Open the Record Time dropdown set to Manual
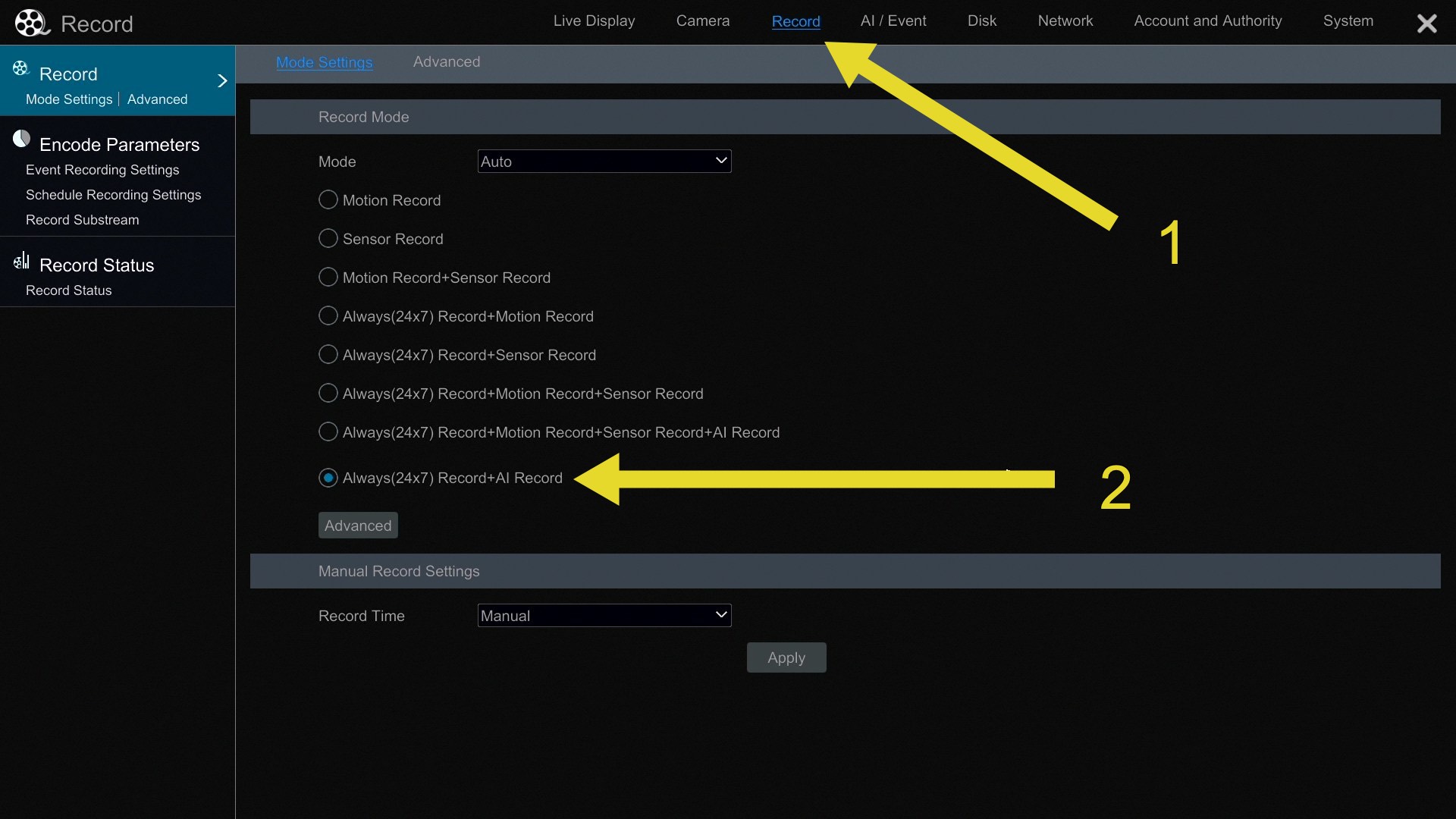Image resolution: width=1456 pixels, height=819 pixels. (604, 616)
